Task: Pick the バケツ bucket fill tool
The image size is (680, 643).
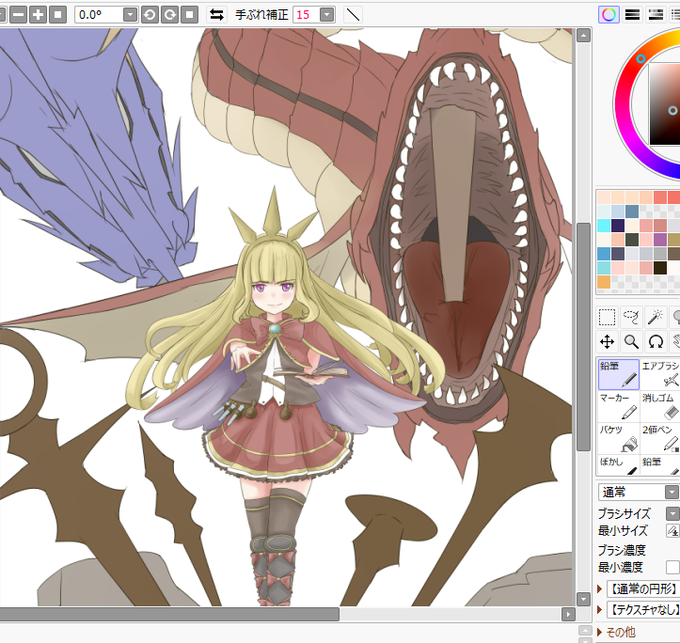Action: coord(618,438)
